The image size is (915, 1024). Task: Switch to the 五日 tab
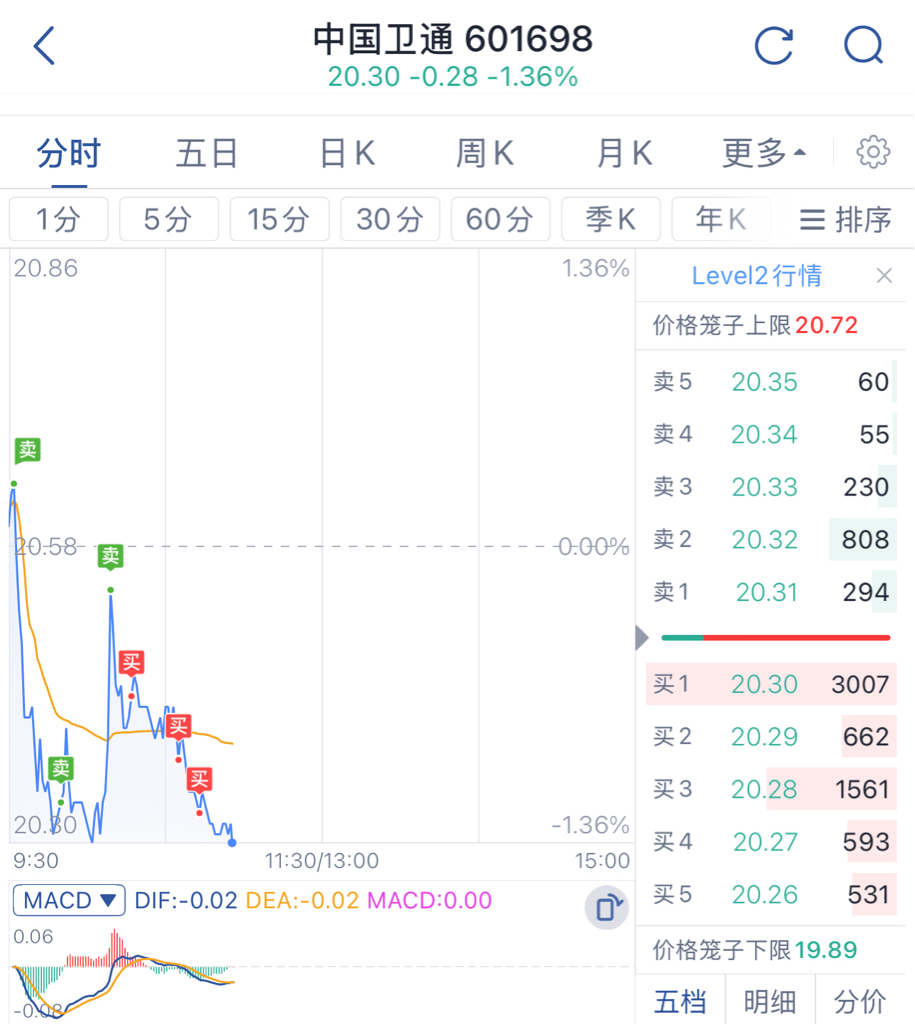[x=206, y=153]
